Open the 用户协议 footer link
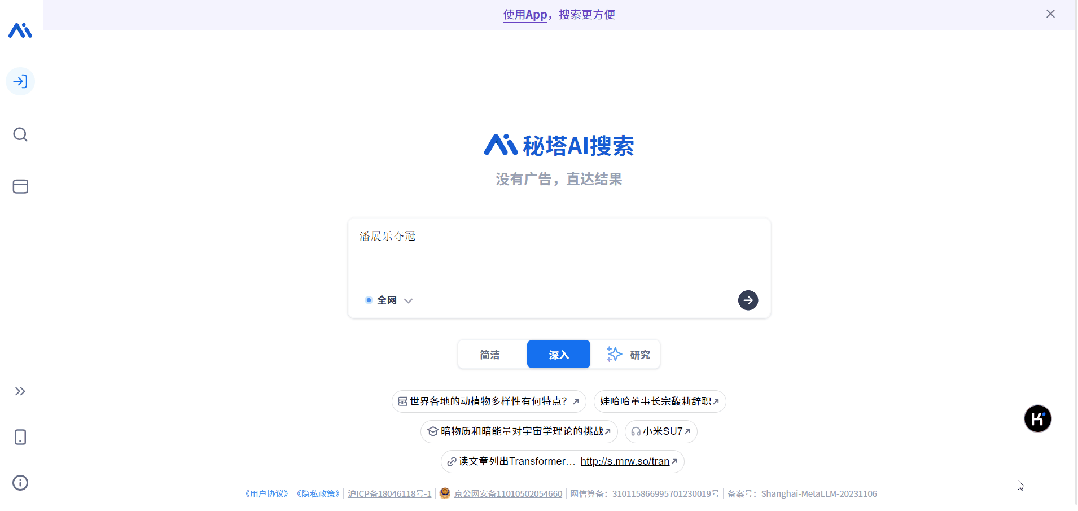 coord(267,494)
